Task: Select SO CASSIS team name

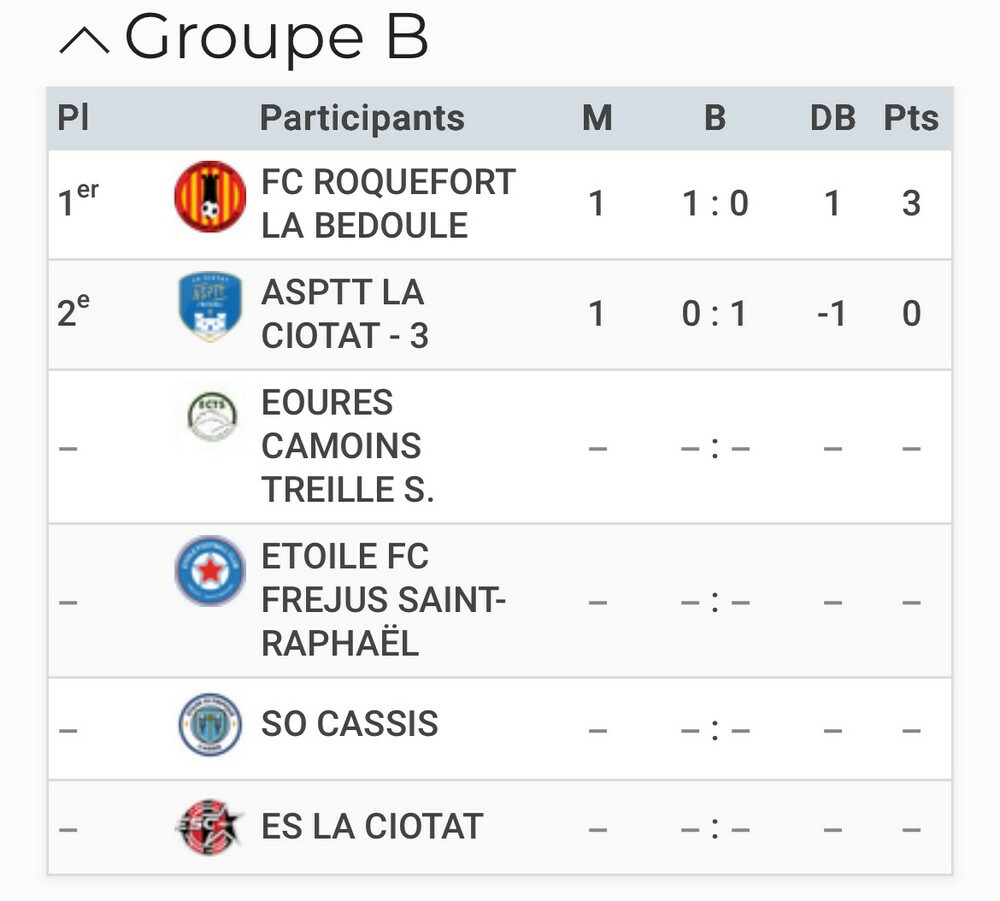Action: (x=350, y=724)
